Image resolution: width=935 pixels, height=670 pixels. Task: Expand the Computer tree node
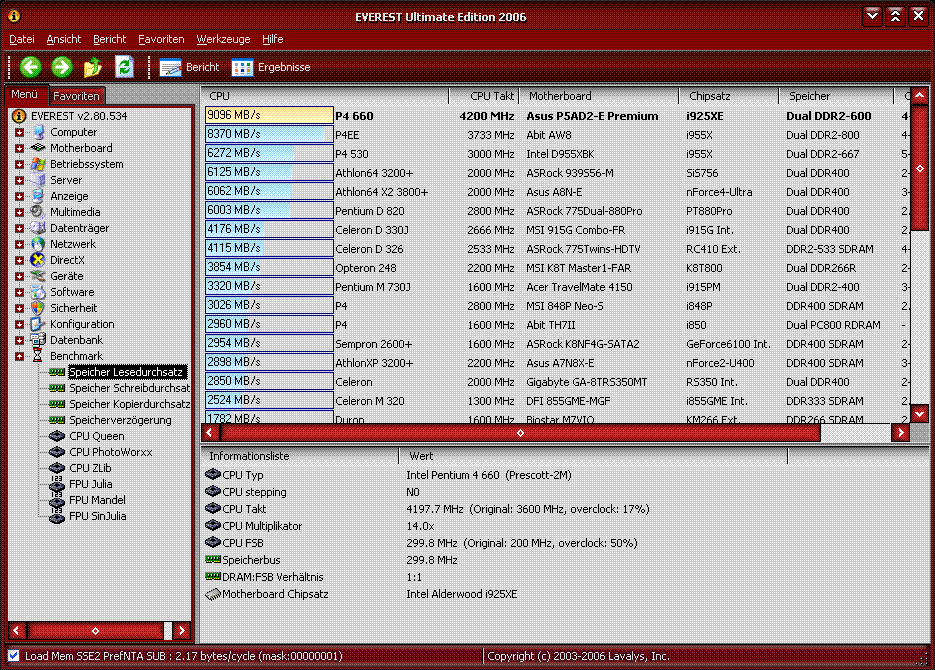click(x=20, y=132)
